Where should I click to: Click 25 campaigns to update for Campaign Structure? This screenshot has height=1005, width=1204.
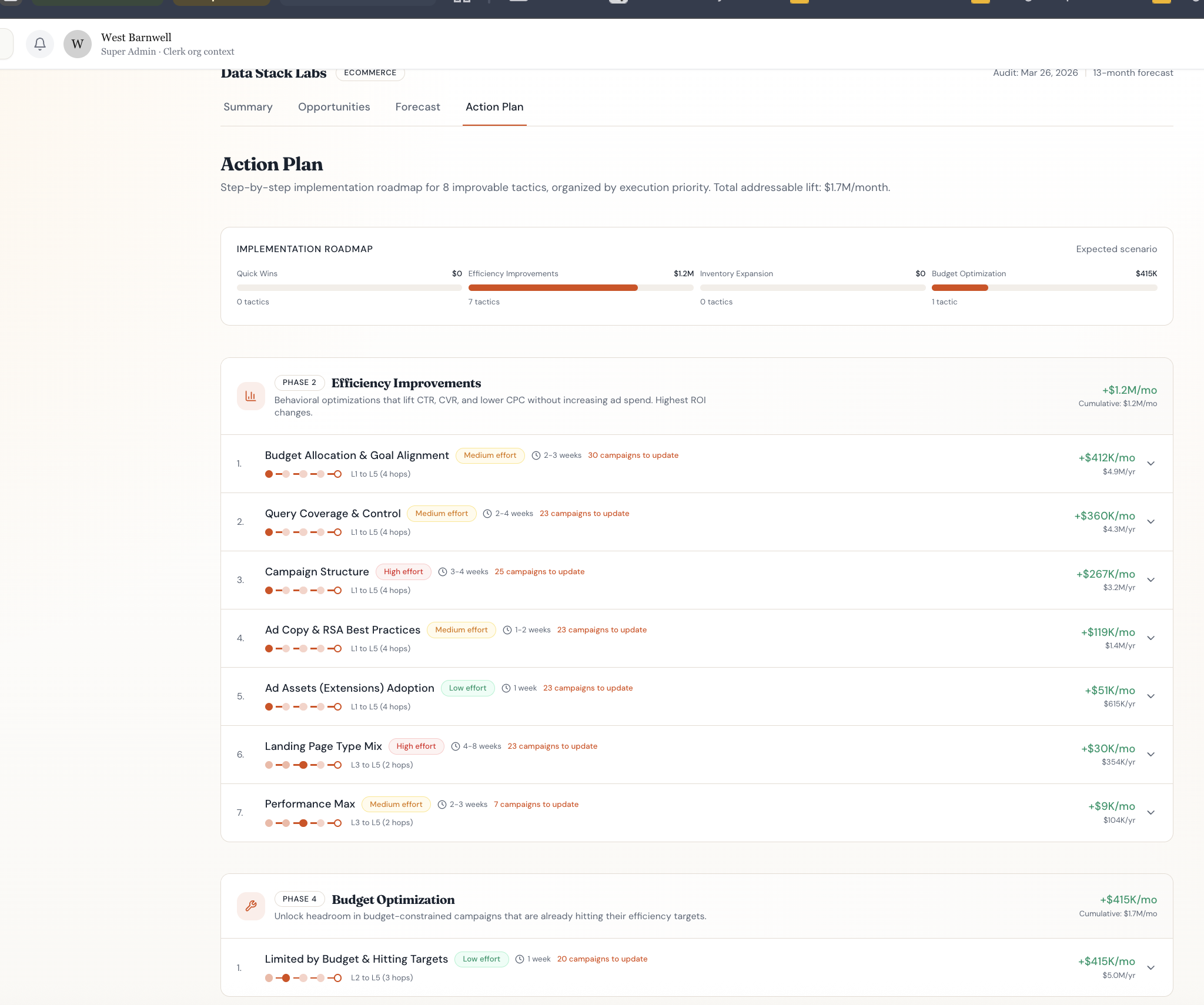540,572
